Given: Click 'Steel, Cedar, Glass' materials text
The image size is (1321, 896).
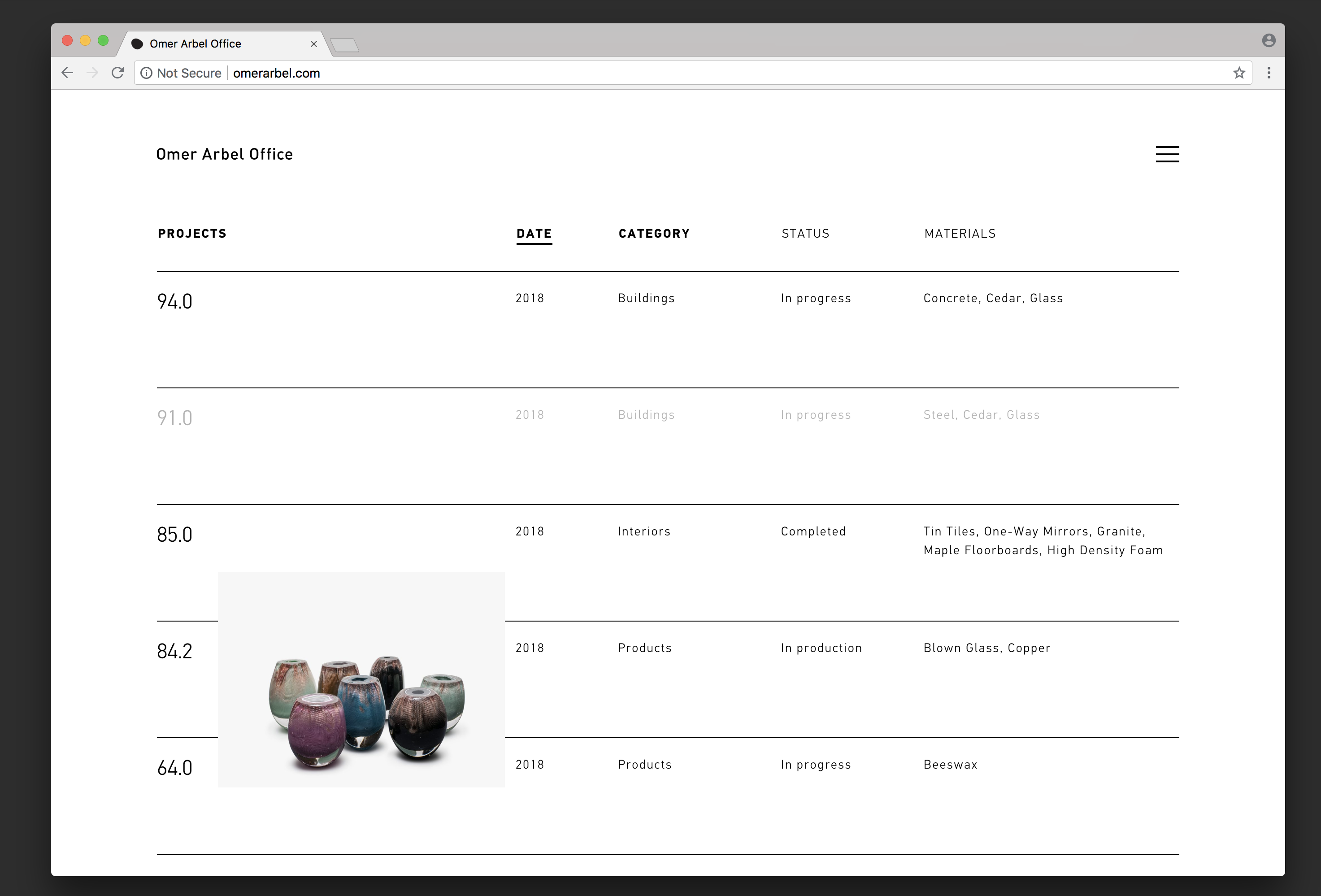Looking at the screenshot, I should (x=982, y=415).
